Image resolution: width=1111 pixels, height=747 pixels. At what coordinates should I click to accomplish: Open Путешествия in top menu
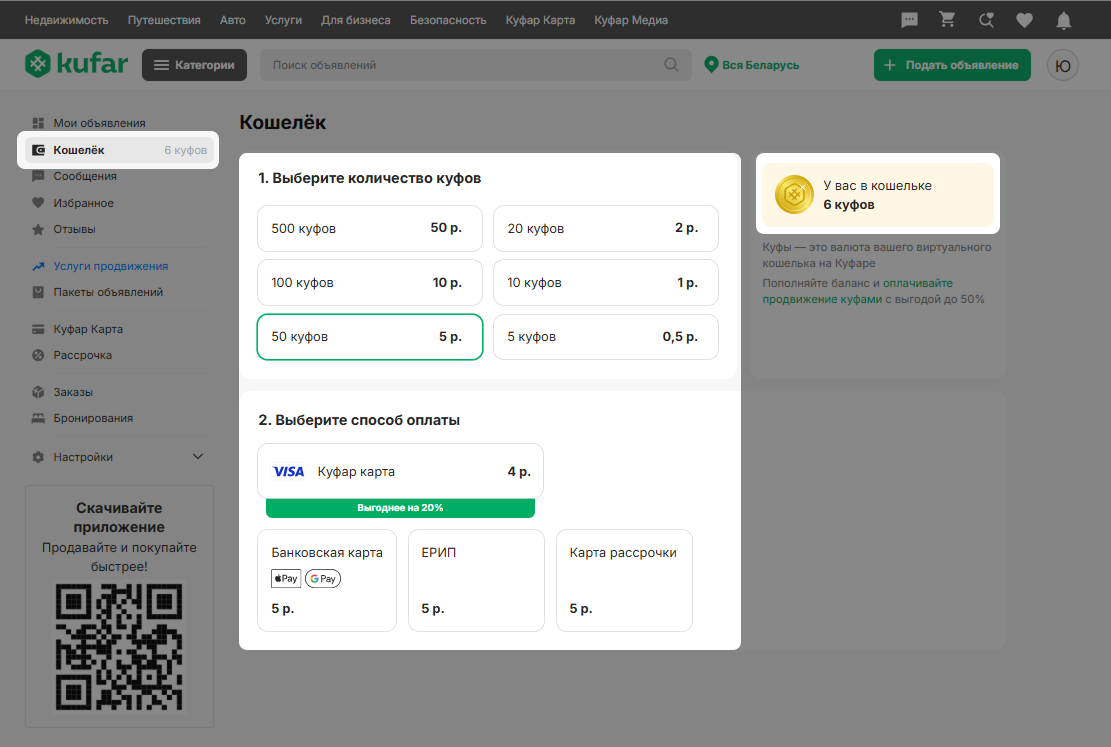point(164,20)
